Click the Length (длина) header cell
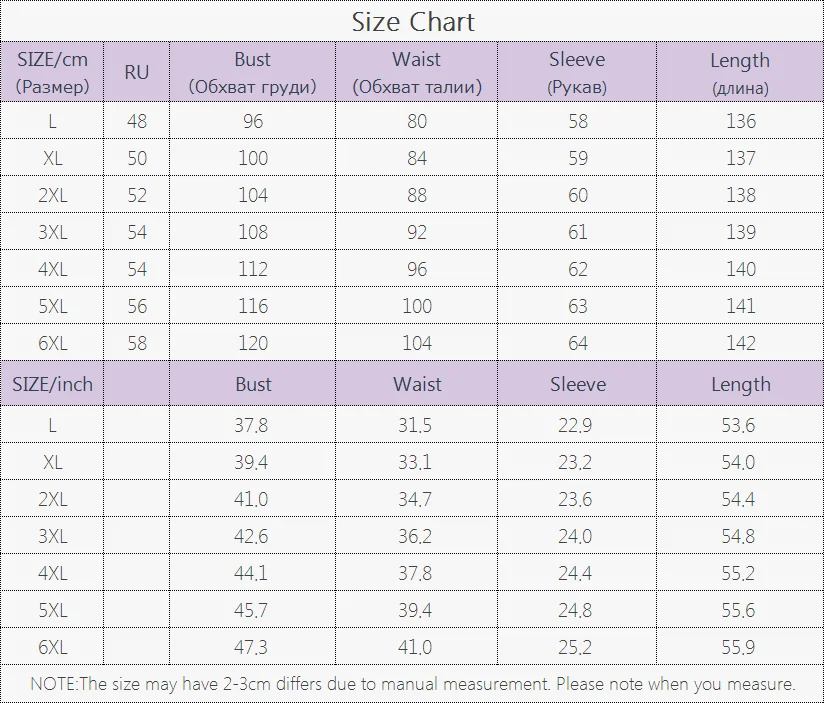 (740, 72)
